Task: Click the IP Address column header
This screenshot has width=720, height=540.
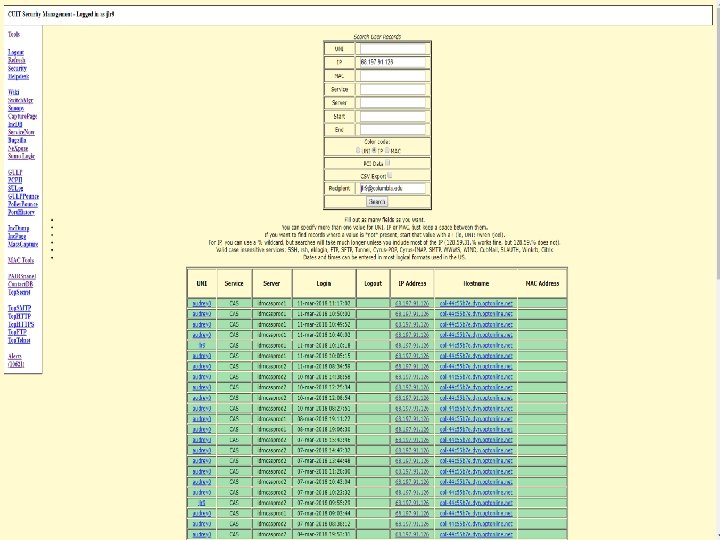Action: [x=412, y=283]
